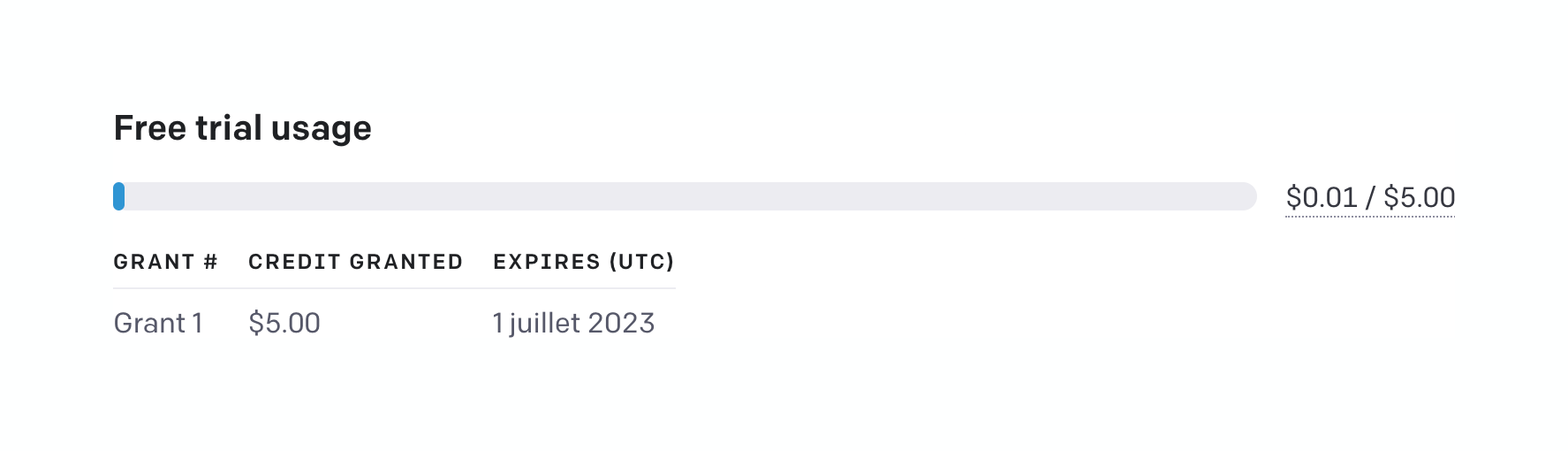This screenshot has height=451, width=1568.
Task: Click the word juillet in expiry date
Action: (544, 323)
